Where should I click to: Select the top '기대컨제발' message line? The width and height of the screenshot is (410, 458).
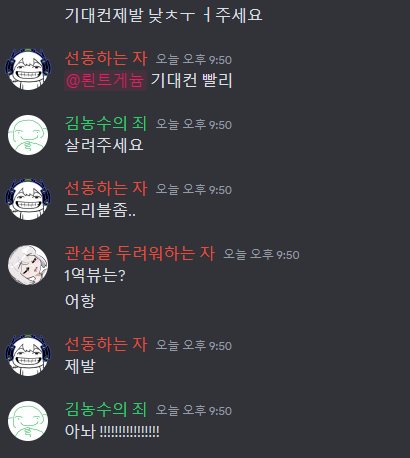tap(163, 15)
